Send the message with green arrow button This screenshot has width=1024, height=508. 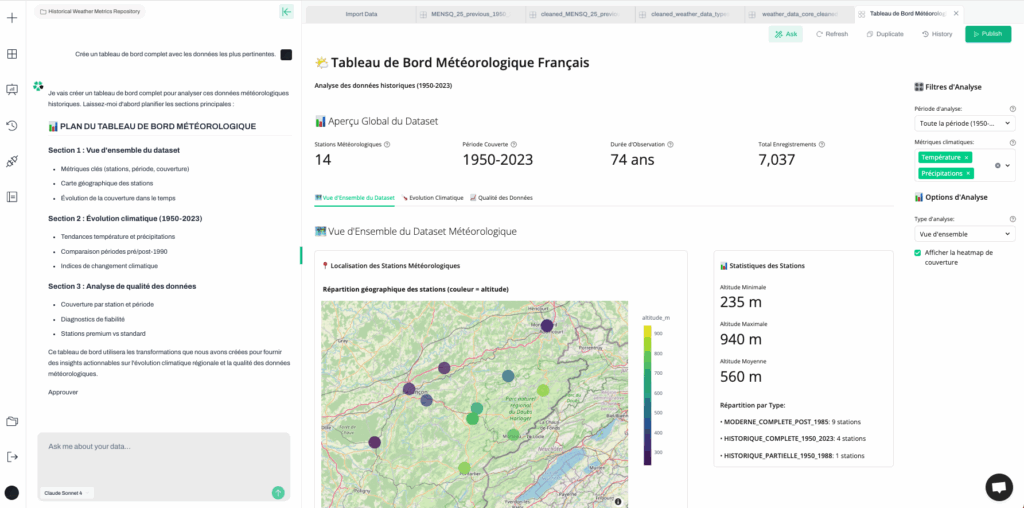pyautogui.click(x=278, y=492)
